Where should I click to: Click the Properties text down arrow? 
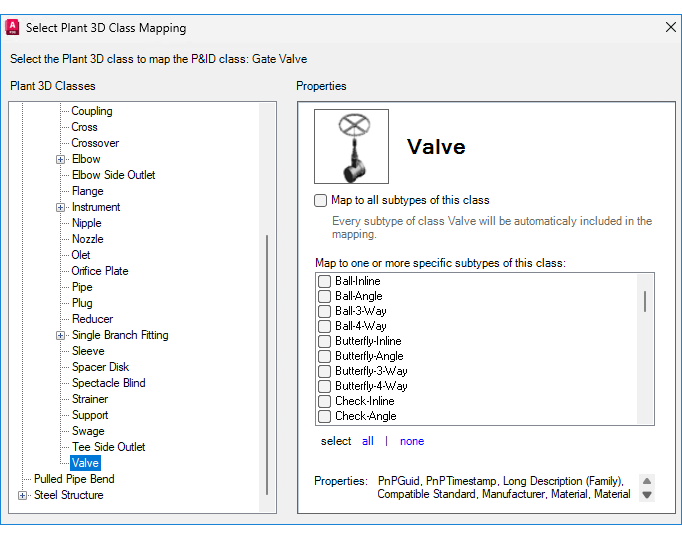click(x=647, y=495)
